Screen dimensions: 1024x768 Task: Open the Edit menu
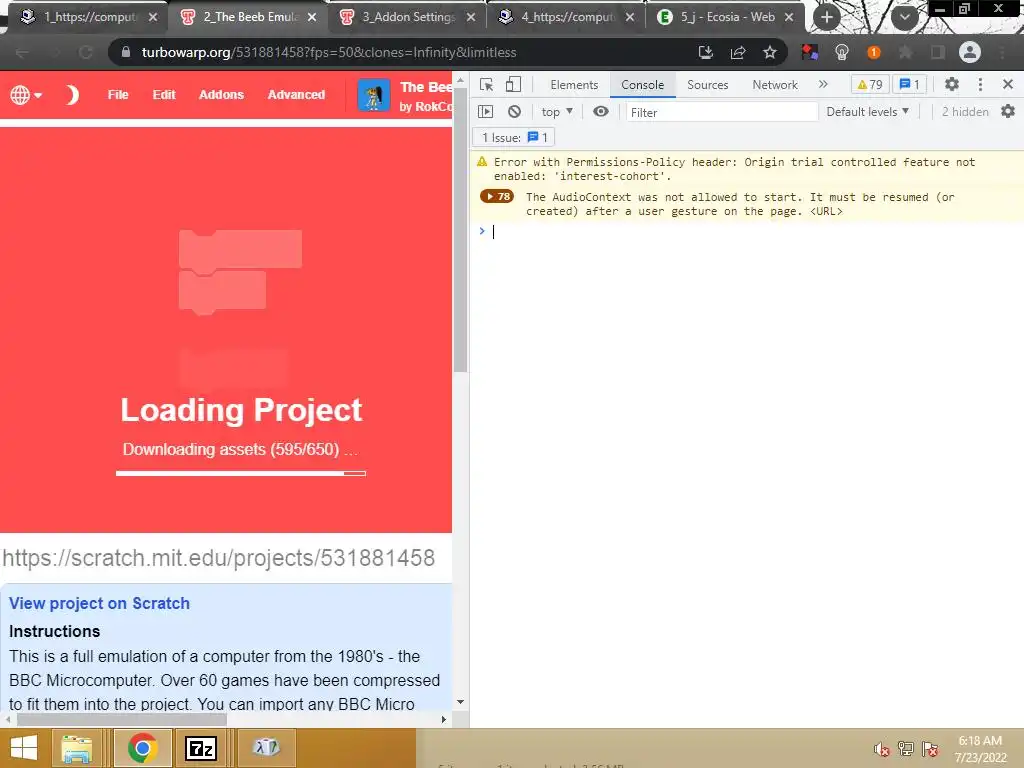pos(164,95)
